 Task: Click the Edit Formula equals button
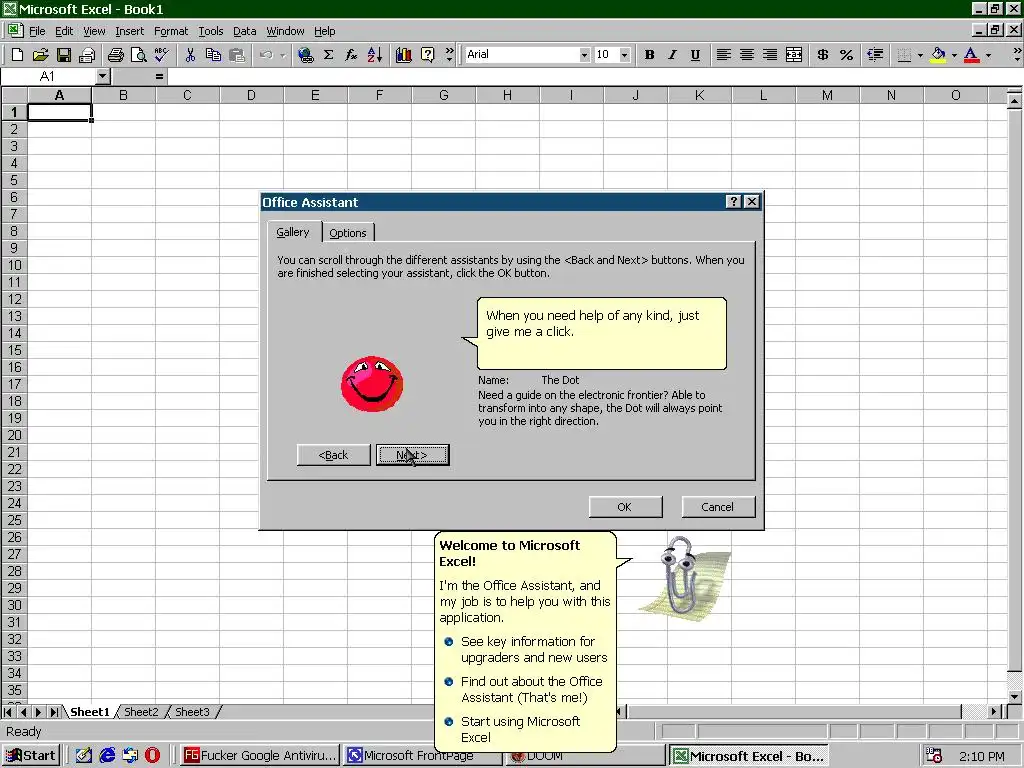point(159,76)
